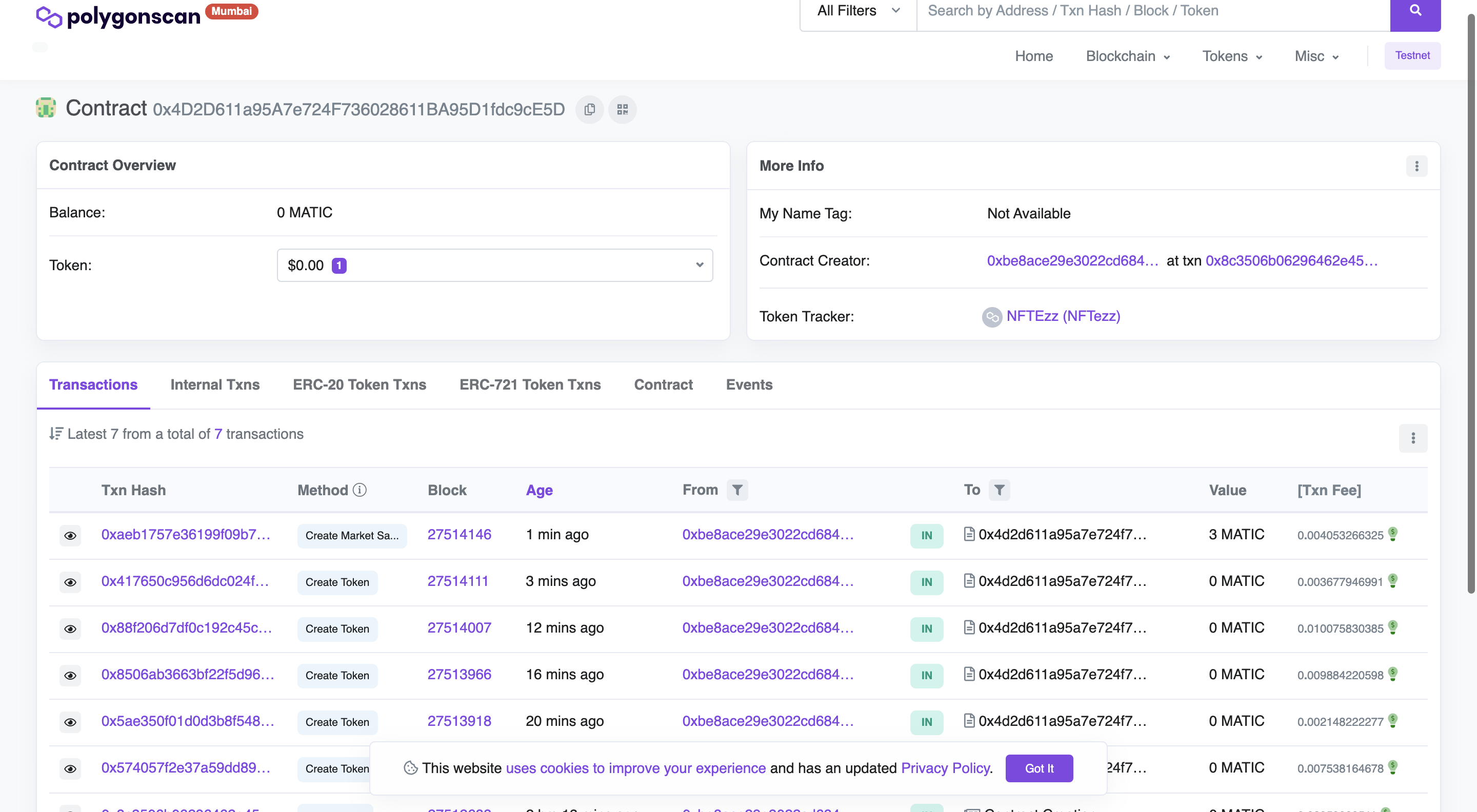Filter transactions by From address
Image resolution: width=1477 pixels, height=812 pixels.
[737, 490]
